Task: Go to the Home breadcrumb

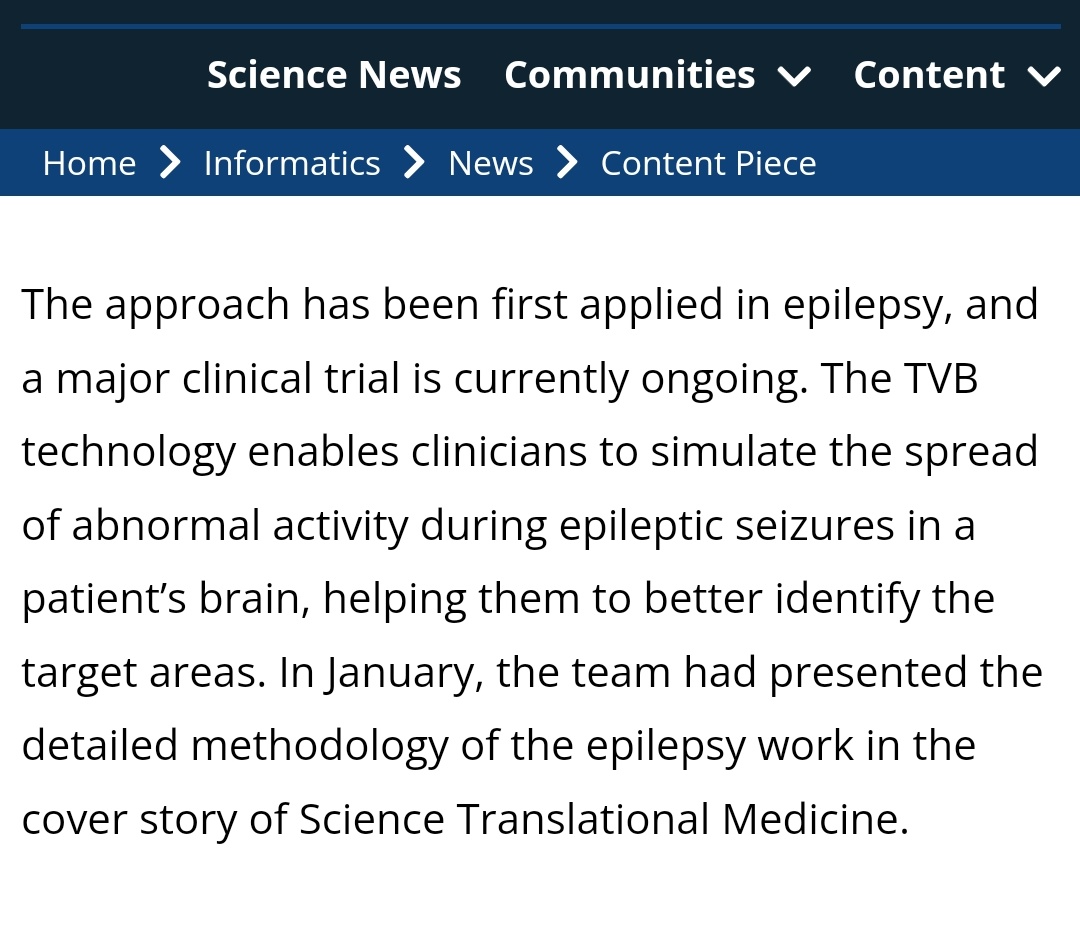Action: (x=89, y=163)
